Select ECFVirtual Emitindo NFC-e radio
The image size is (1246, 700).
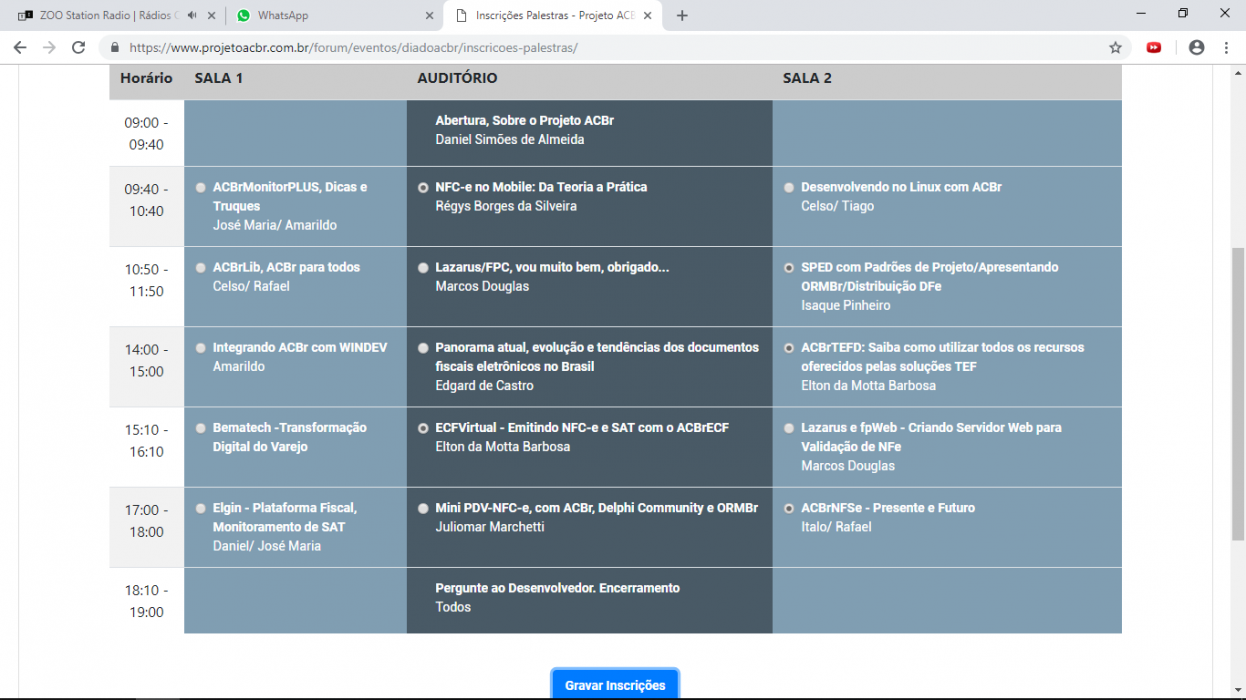(423, 427)
